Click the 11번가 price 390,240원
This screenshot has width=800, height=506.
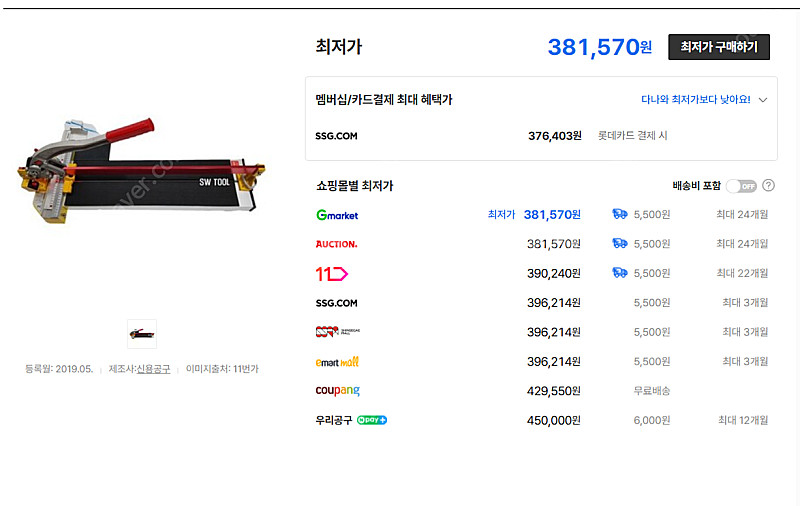coord(554,274)
